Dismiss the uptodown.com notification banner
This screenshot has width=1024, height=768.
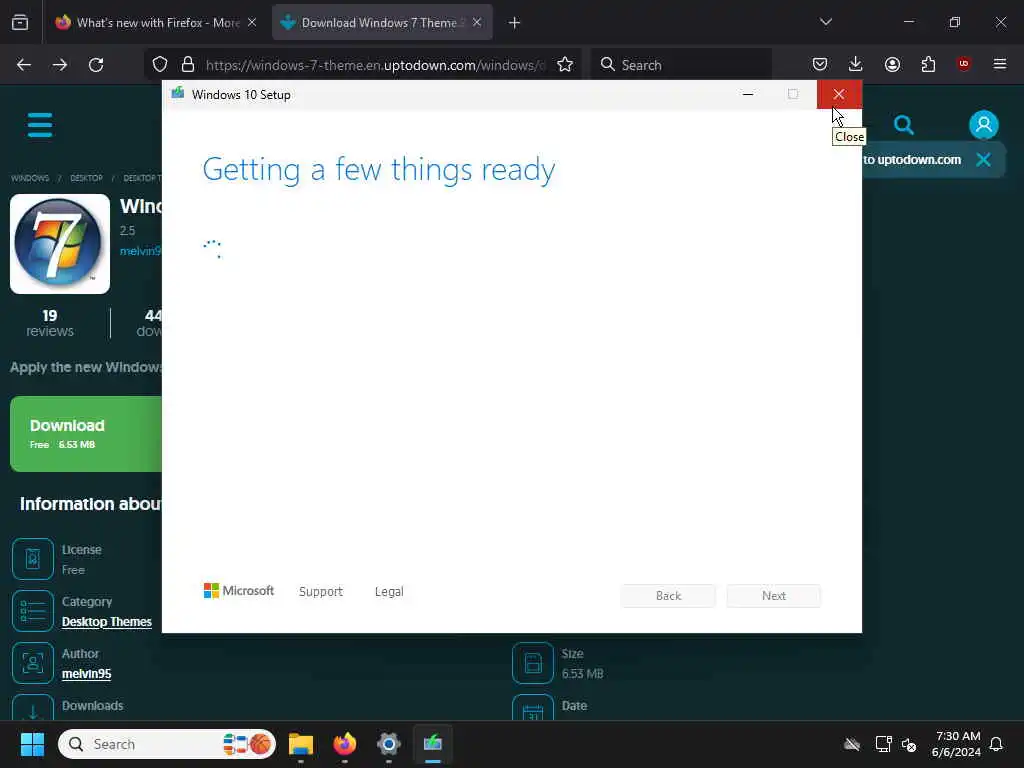click(x=984, y=159)
